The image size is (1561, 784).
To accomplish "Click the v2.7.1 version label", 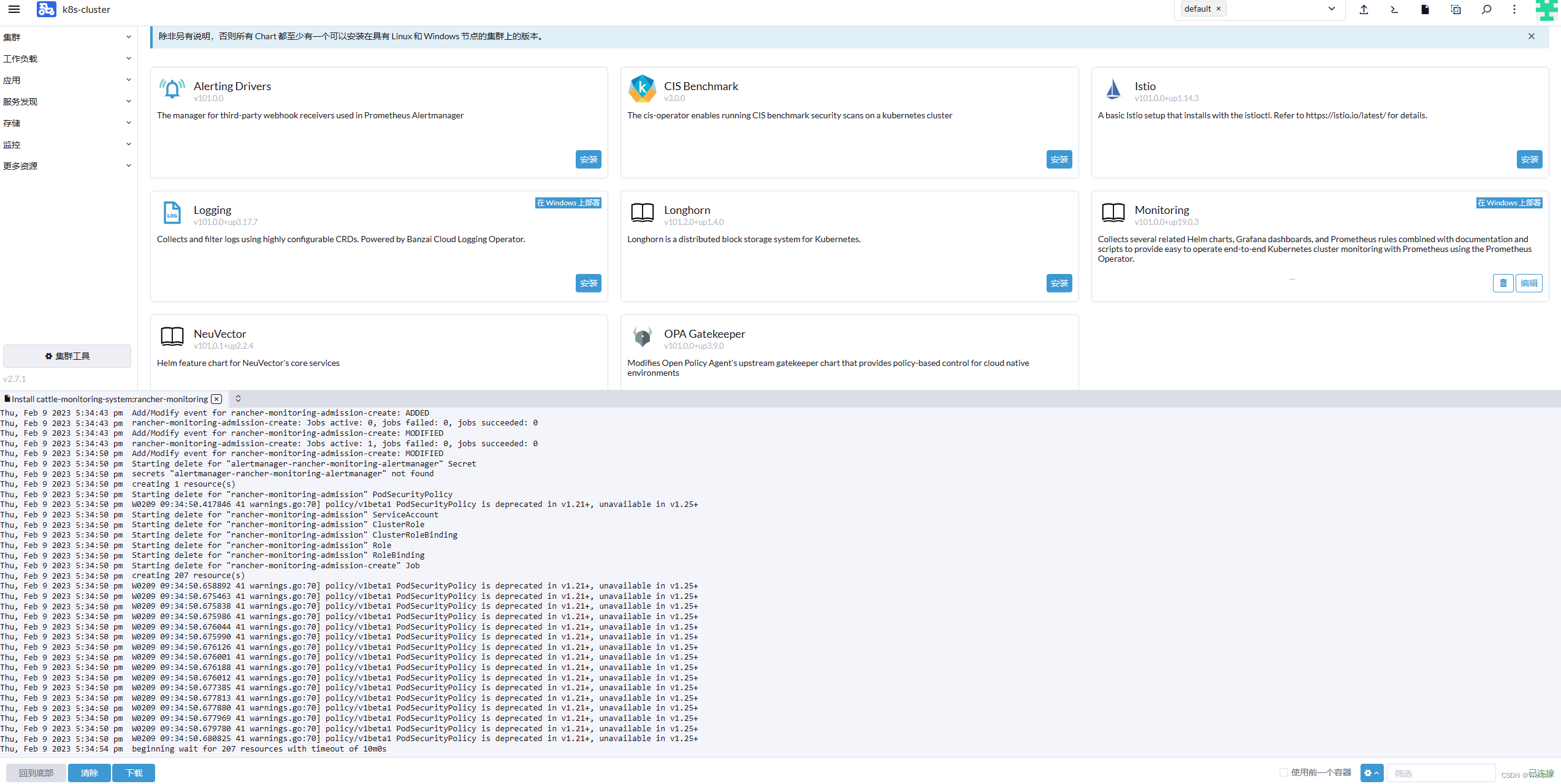I will (x=15, y=379).
